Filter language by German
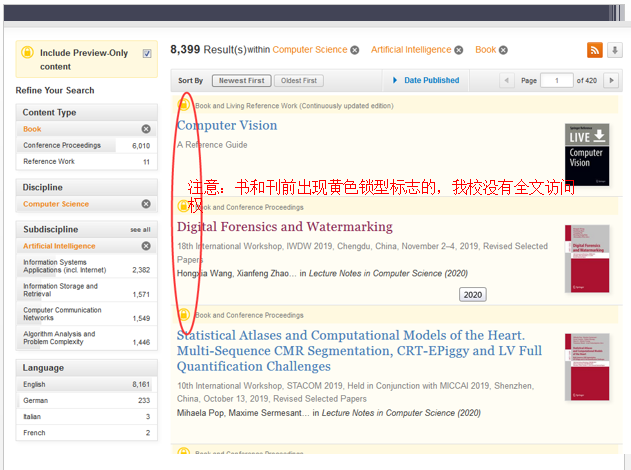 87,400
